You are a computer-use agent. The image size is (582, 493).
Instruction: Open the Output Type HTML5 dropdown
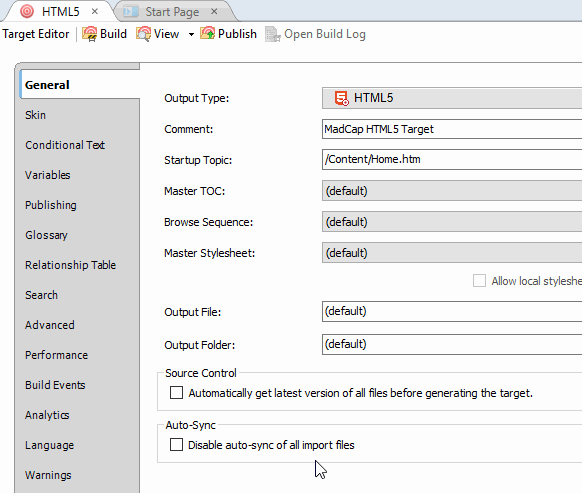(452, 98)
